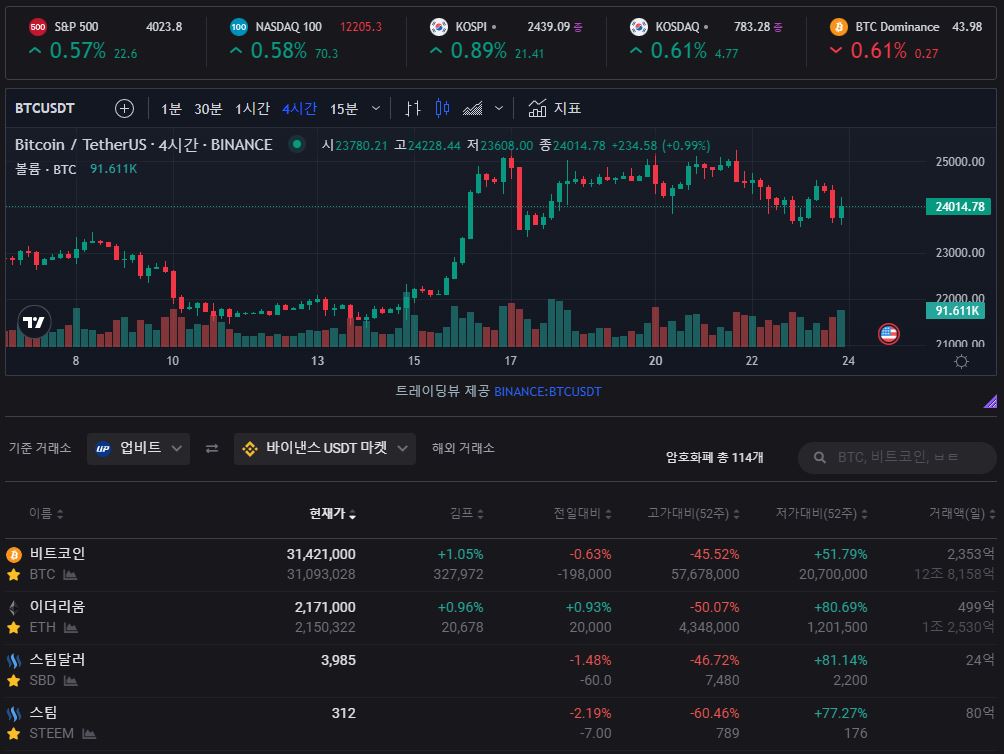Open the mini chart icon next to SBD
This screenshot has width=1004, height=754.
coord(71,681)
